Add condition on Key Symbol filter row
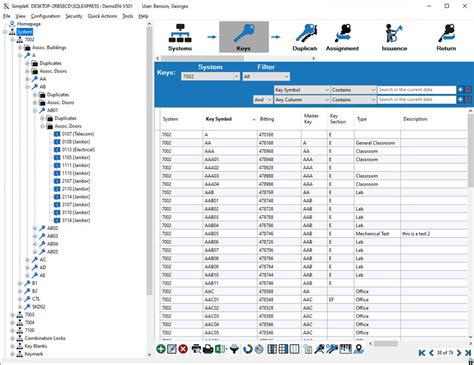474x365 pixels. click(460, 90)
